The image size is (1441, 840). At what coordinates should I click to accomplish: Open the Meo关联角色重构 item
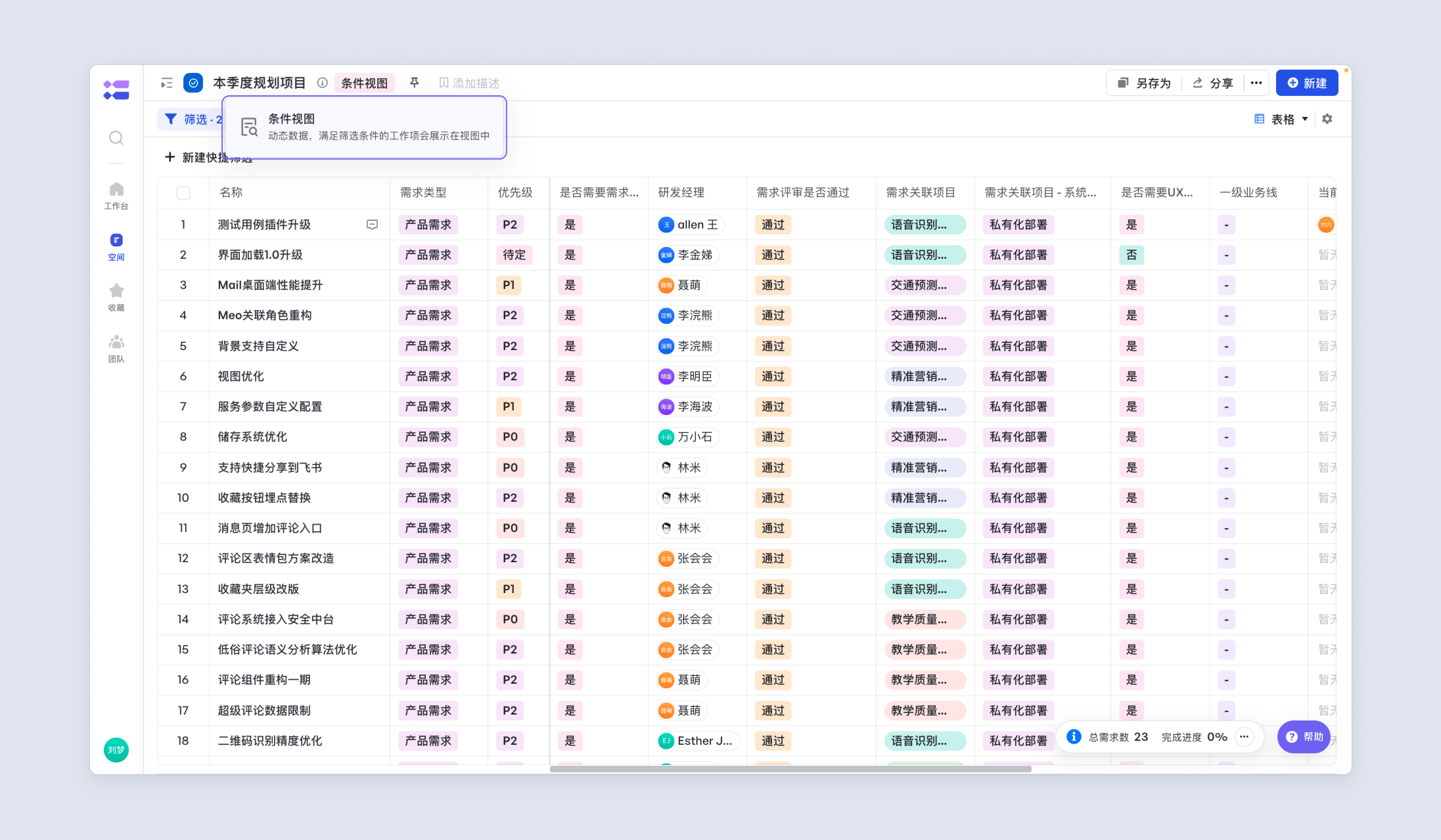265,316
